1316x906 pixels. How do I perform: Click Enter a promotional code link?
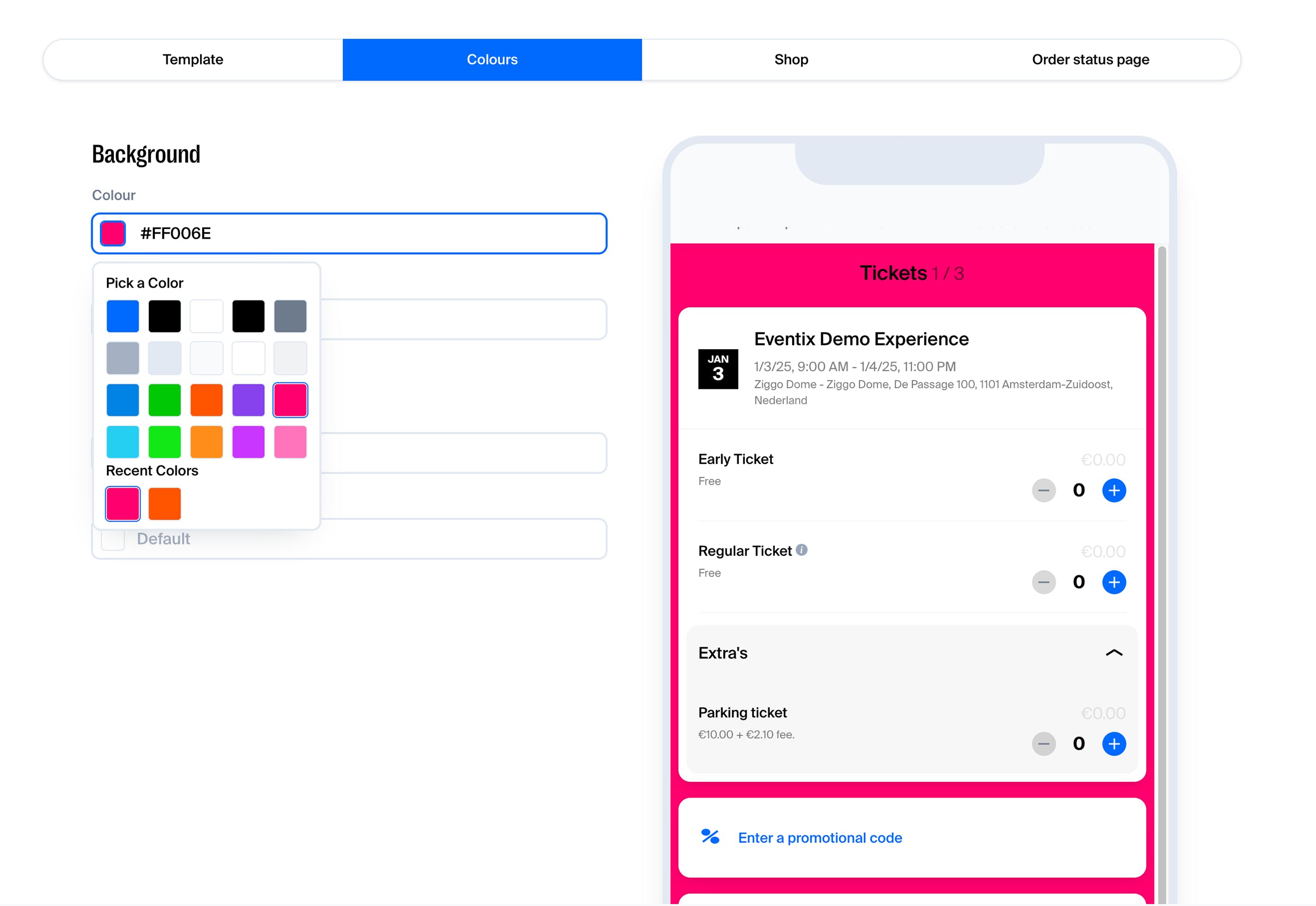click(820, 838)
